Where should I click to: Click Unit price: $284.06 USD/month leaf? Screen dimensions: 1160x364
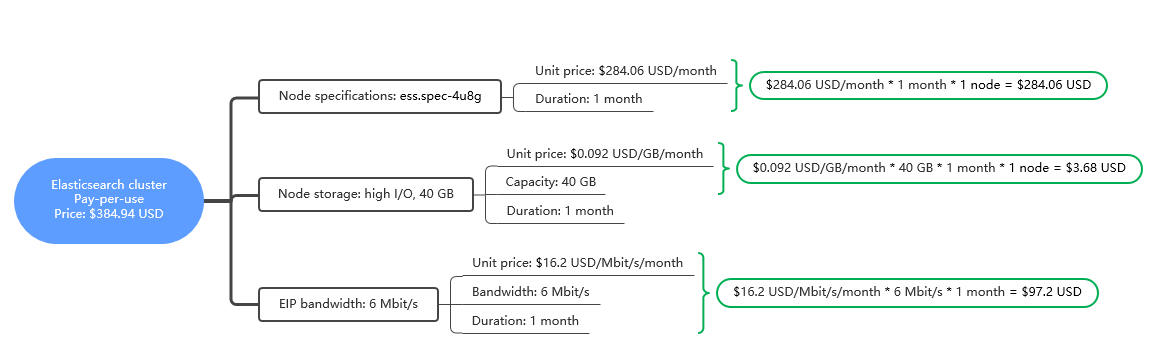pyautogui.click(x=626, y=71)
